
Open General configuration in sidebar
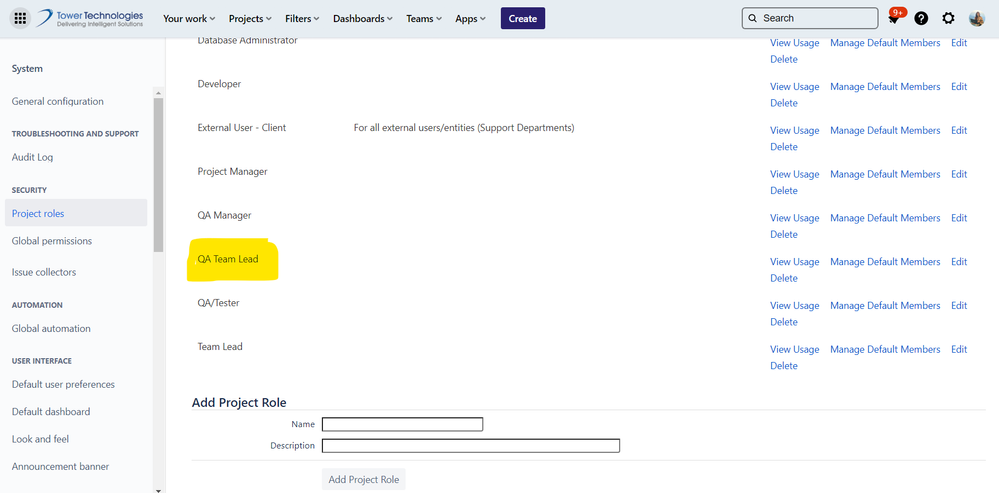57,101
